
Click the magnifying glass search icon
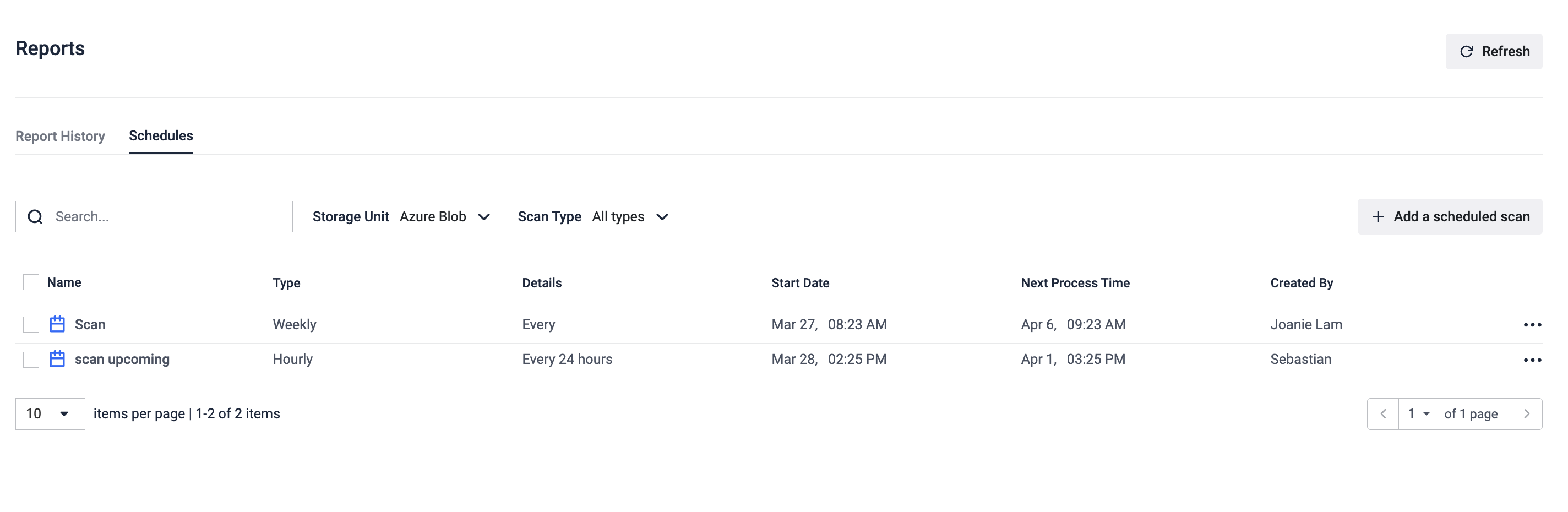point(35,217)
